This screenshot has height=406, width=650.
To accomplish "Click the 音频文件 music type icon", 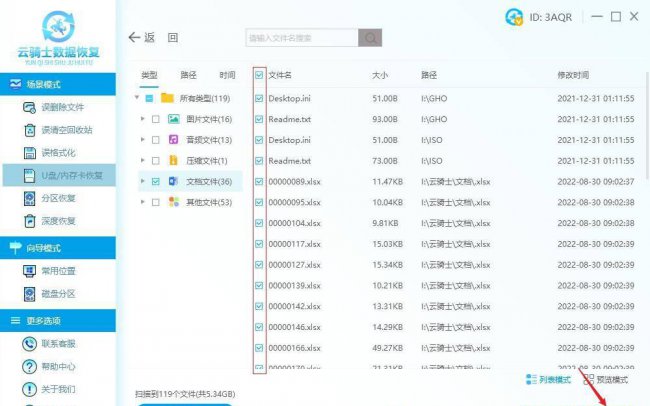I will pos(174,140).
